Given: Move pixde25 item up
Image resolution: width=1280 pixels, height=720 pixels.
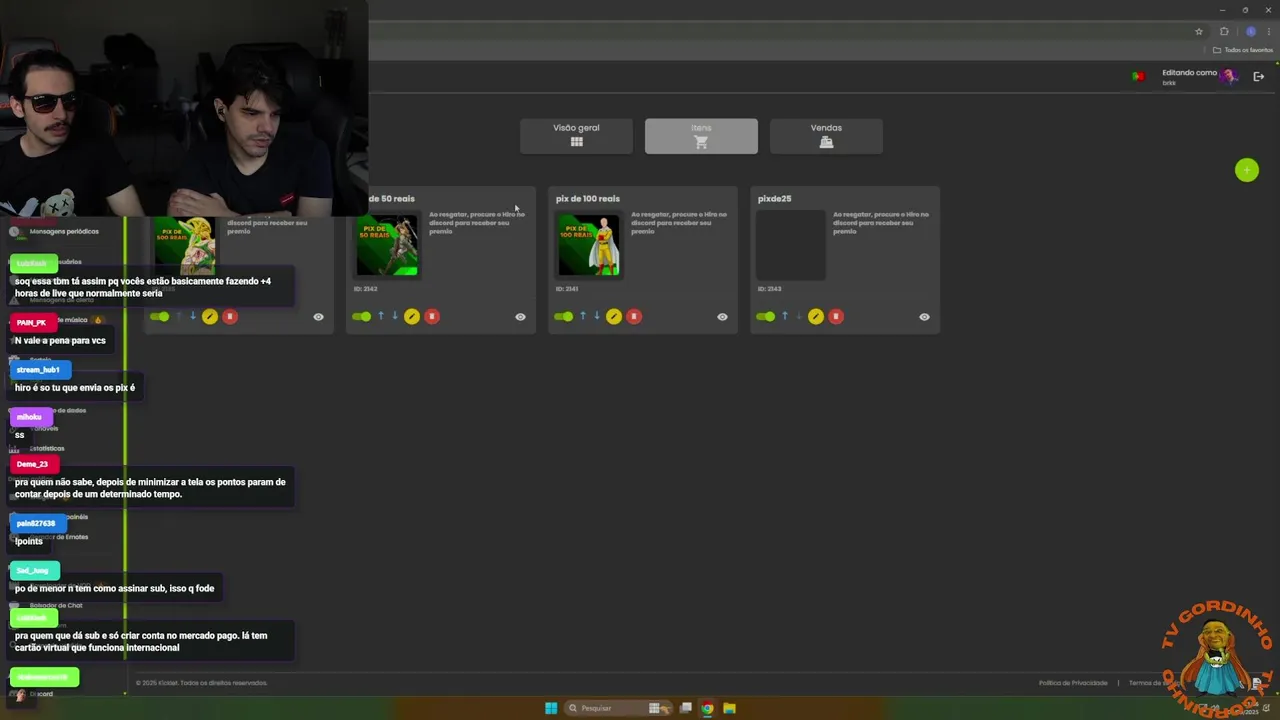Looking at the screenshot, I should [x=785, y=316].
